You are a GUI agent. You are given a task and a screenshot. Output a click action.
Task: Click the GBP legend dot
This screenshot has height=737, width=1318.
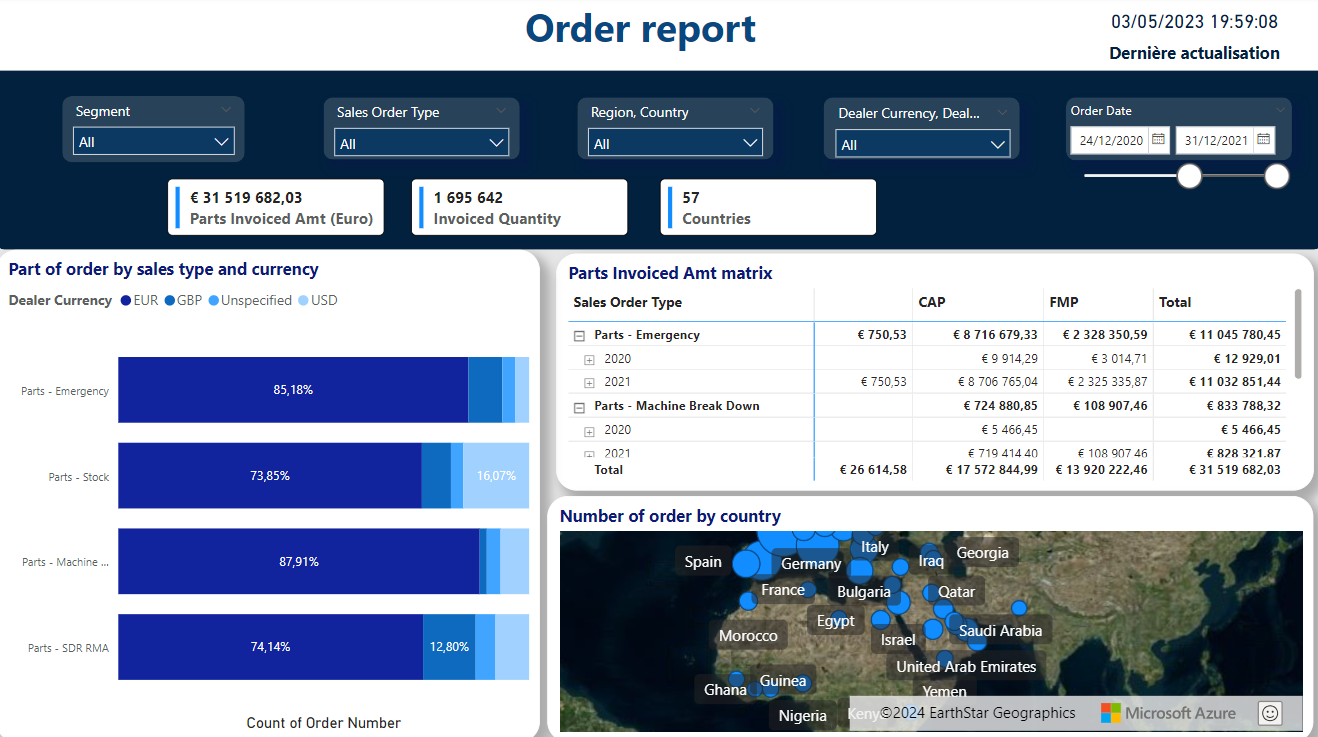tap(170, 300)
